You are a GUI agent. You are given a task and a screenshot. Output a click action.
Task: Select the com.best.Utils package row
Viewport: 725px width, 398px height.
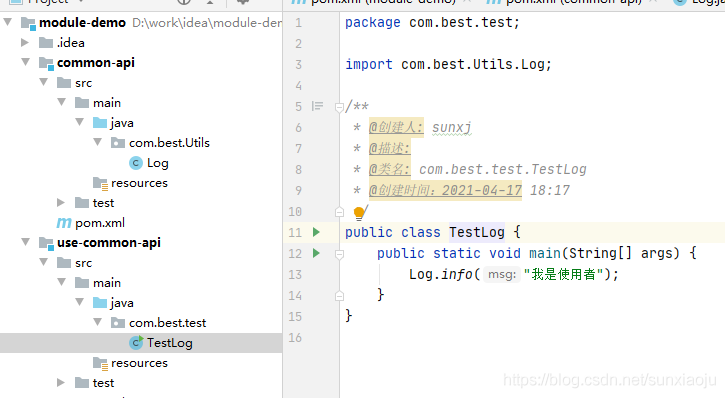click(141, 143)
